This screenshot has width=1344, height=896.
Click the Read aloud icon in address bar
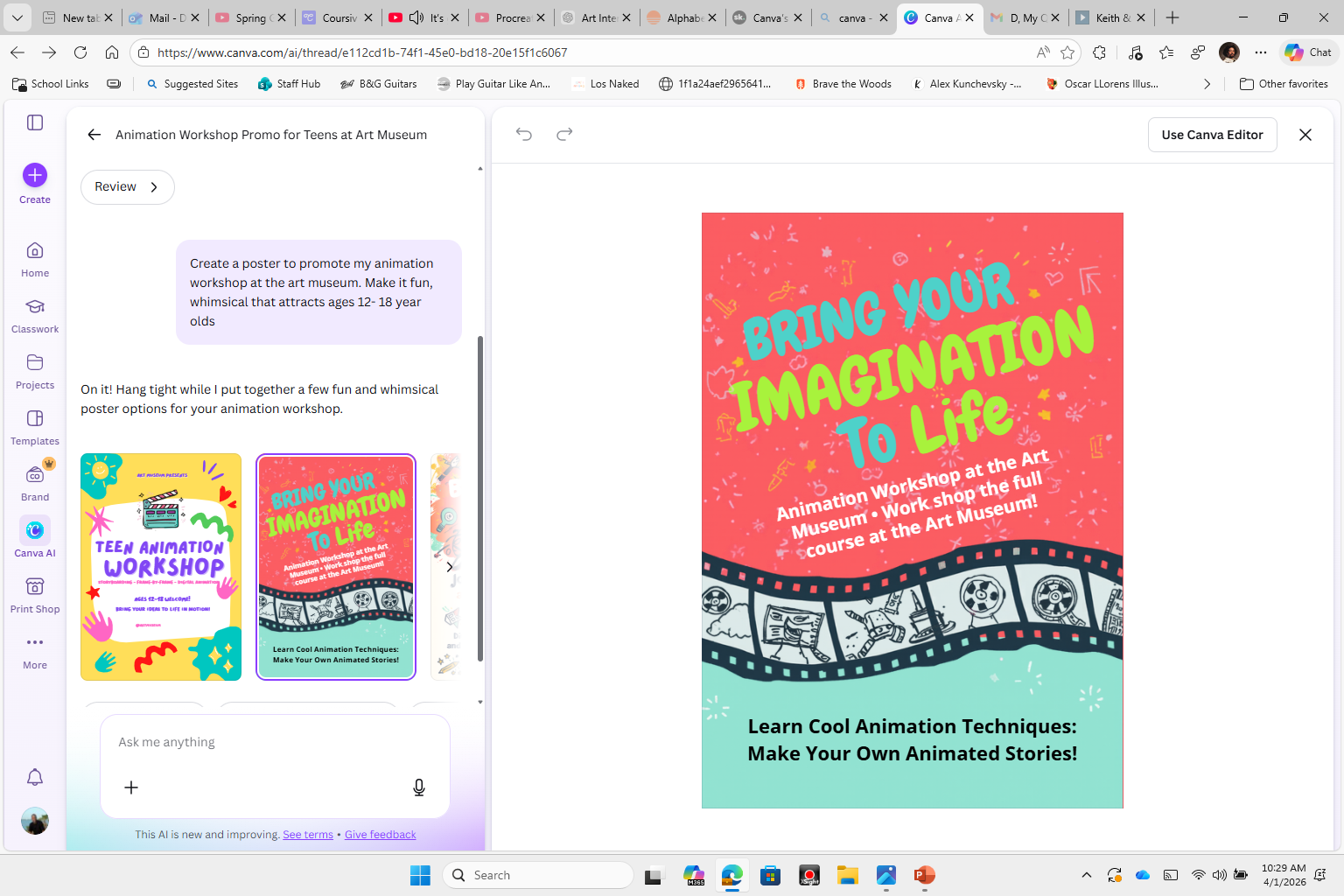coord(1043,52)
